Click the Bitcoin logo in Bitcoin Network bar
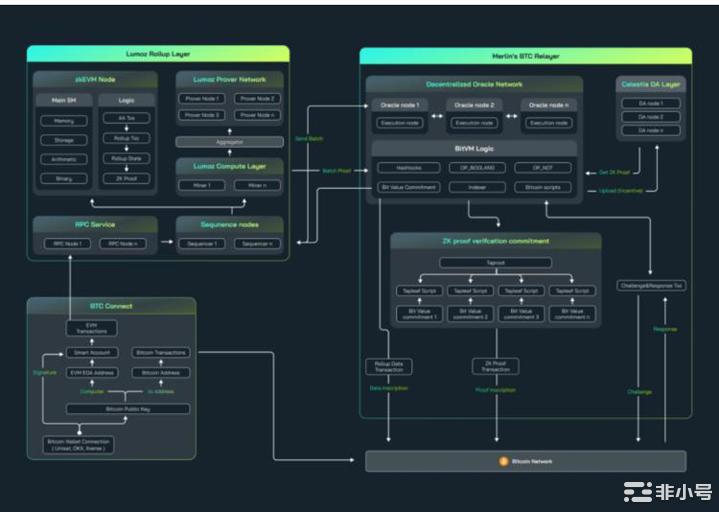The image size is (719, 512). click(x=504, y=461)
